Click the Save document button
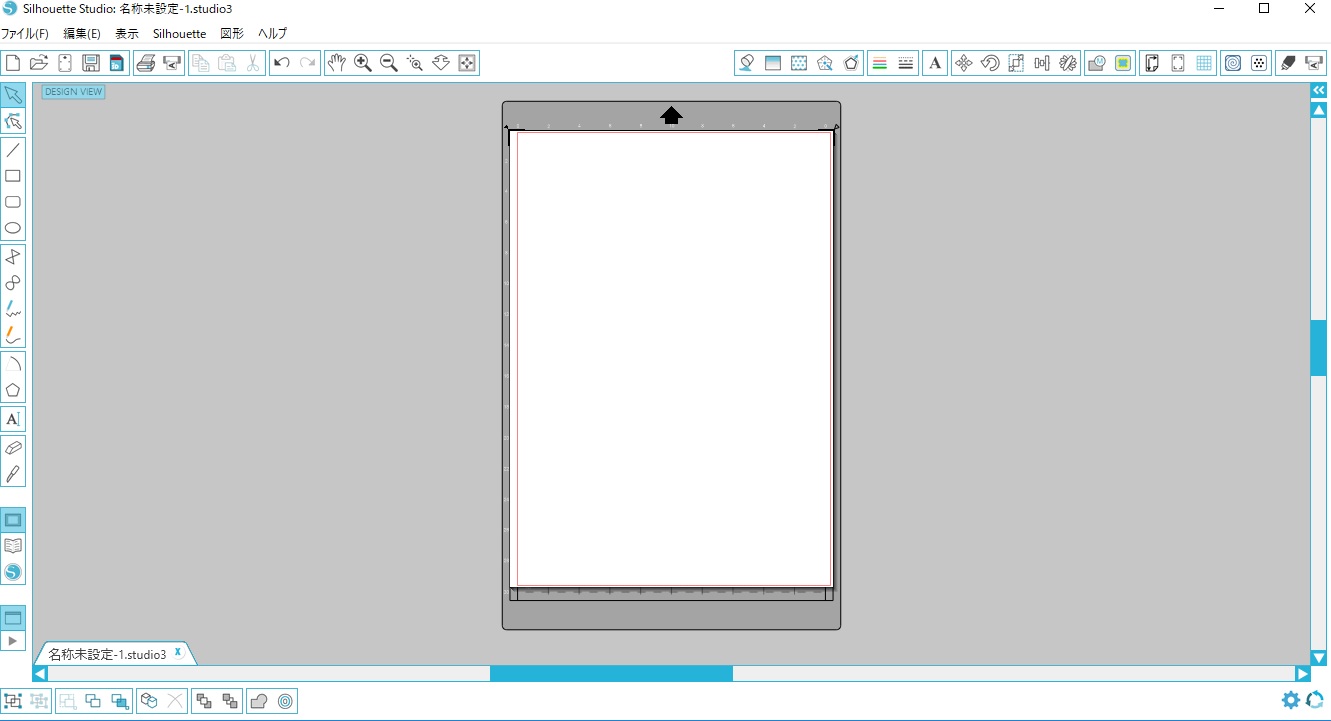1331x721 pixels. pos(90,62)
